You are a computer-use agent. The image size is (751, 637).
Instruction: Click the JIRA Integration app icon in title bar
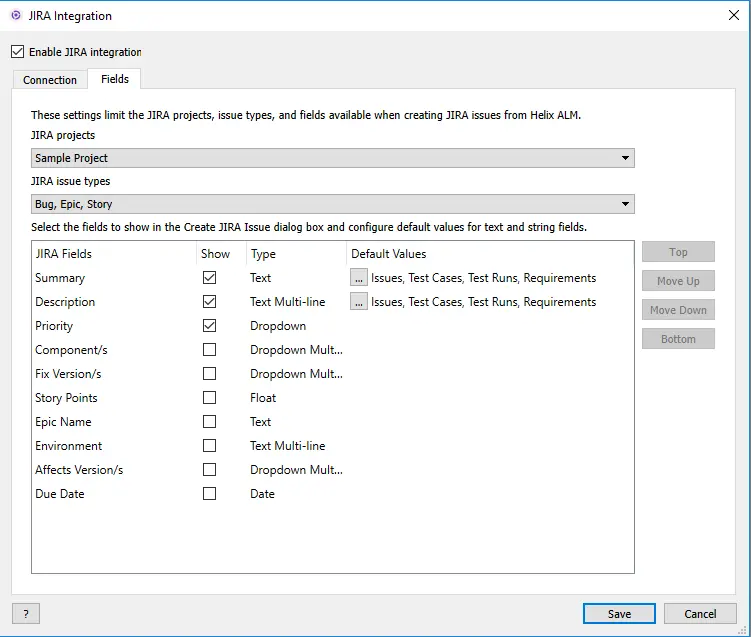(x=16, y=15)
